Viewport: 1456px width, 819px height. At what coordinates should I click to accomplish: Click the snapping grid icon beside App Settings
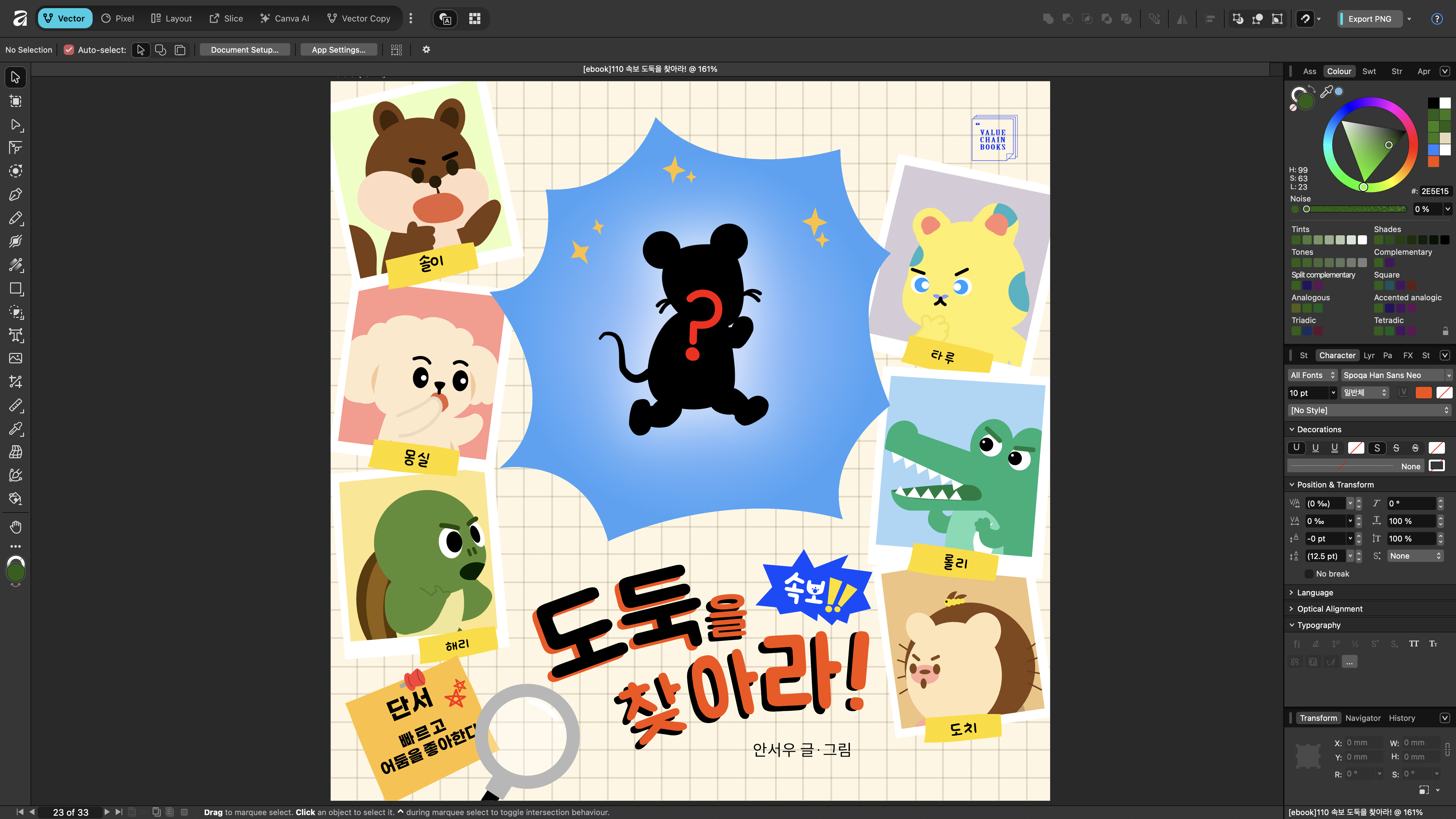click(396, 50)
